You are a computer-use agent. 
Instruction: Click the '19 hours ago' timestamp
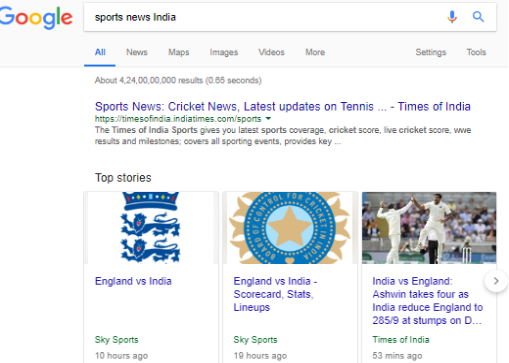pyautogui.click(x=260, y=356)
